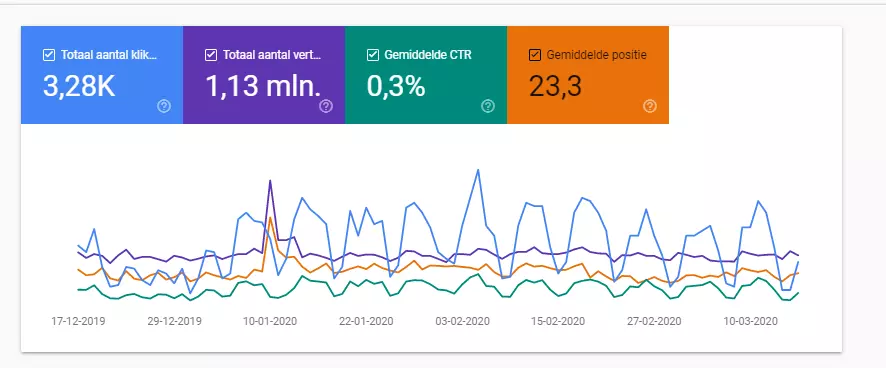
Task: Open help icon on green CTR card
Action: 488,106
